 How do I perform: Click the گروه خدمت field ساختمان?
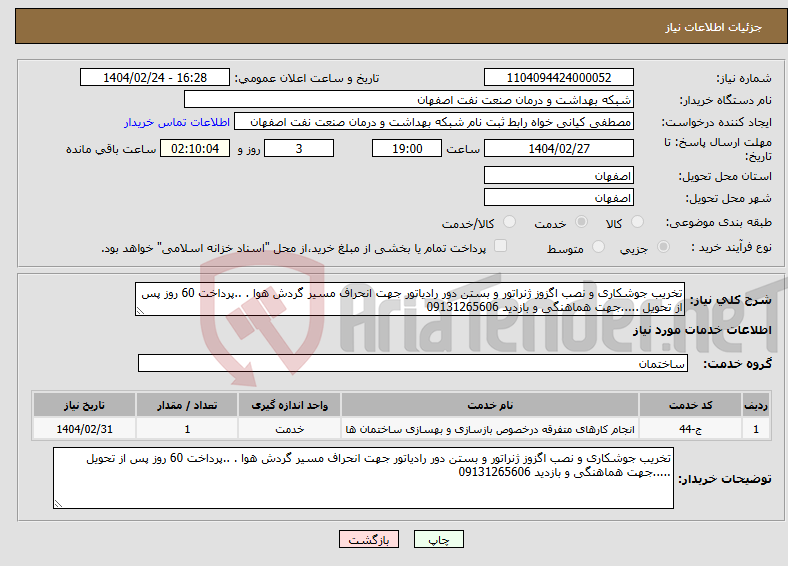point(413,363)
